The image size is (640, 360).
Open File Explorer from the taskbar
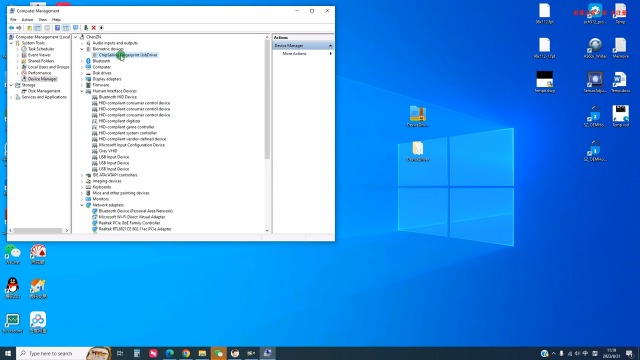click(x=202, y=353)
